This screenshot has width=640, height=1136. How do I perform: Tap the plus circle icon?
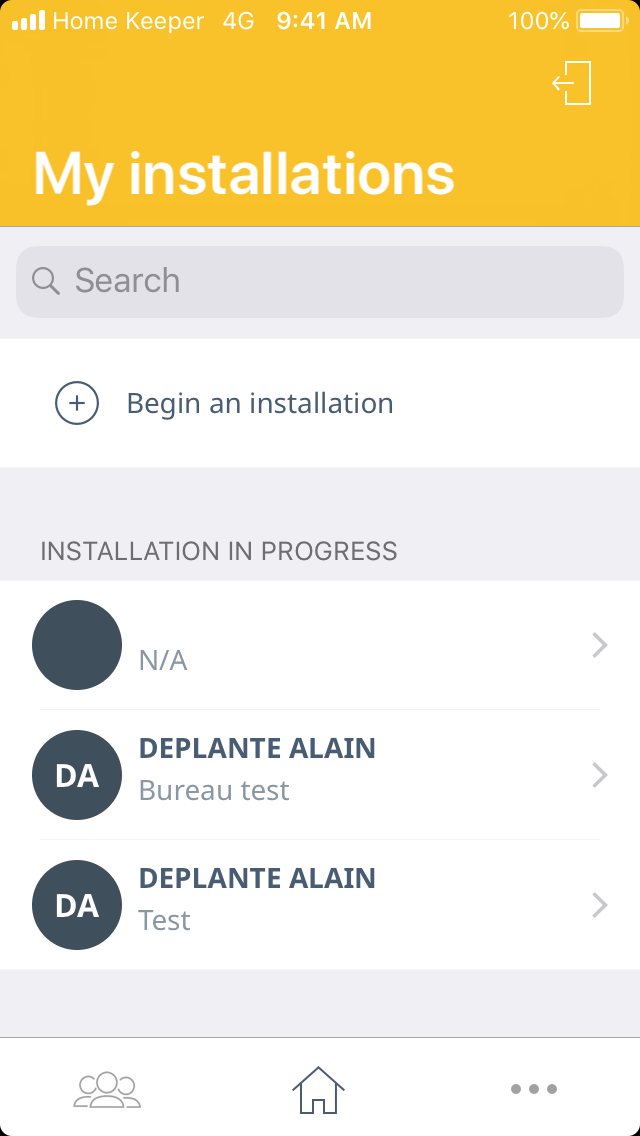coord(77,404)
